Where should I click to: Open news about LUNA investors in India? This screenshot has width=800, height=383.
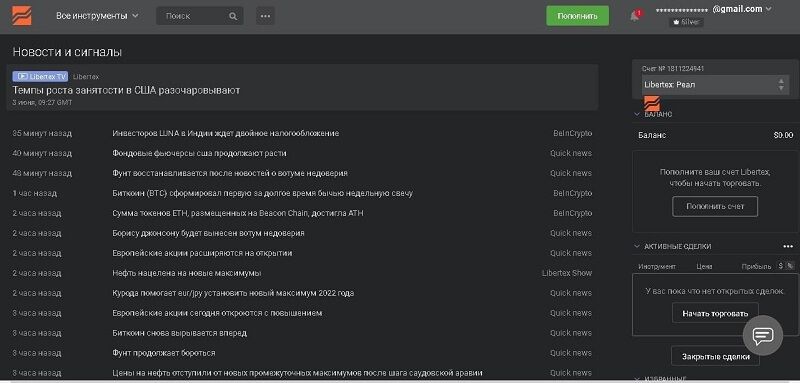(226, 133)
